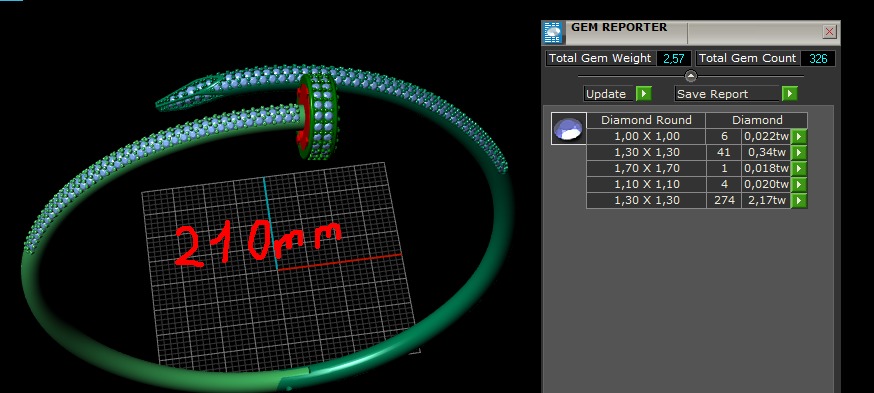
Task: Click the Total Gem Count label
Action: click(x=747, y=59)
